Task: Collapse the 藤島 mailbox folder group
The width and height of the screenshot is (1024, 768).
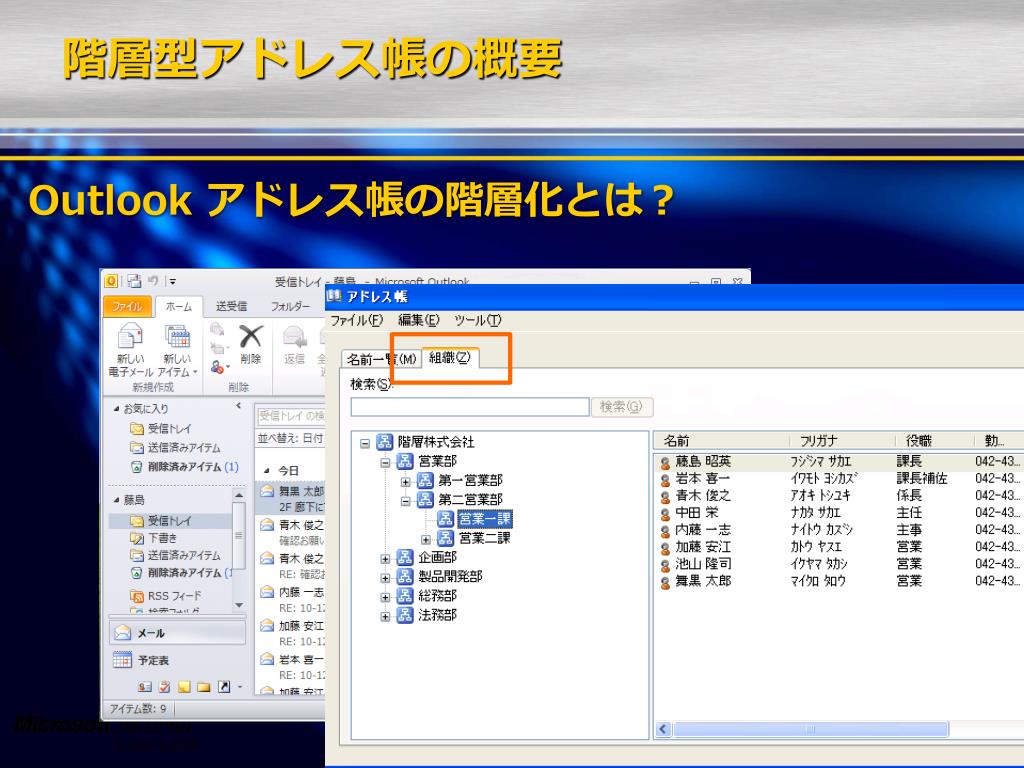Action: [116, 500]
